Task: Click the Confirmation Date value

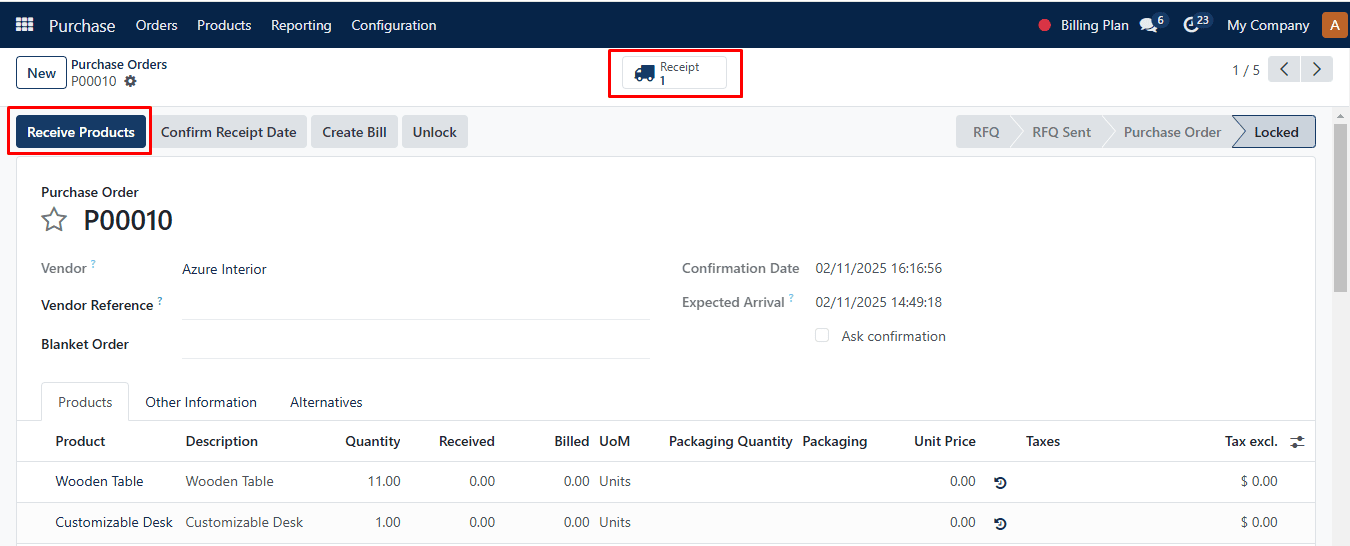Action: point(879,268)
